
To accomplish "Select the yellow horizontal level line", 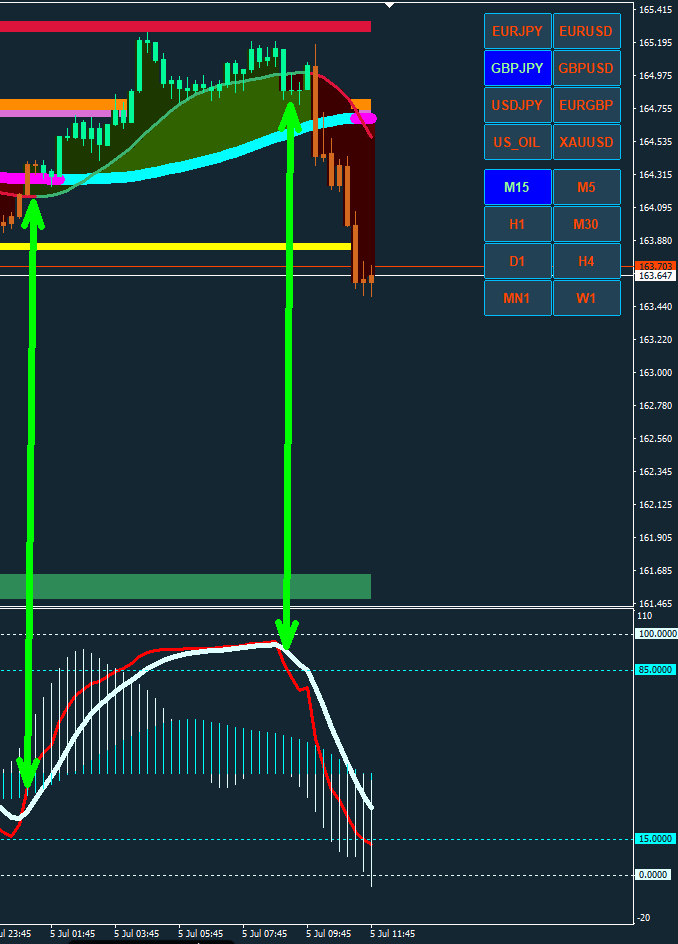I will pos(175,246).
